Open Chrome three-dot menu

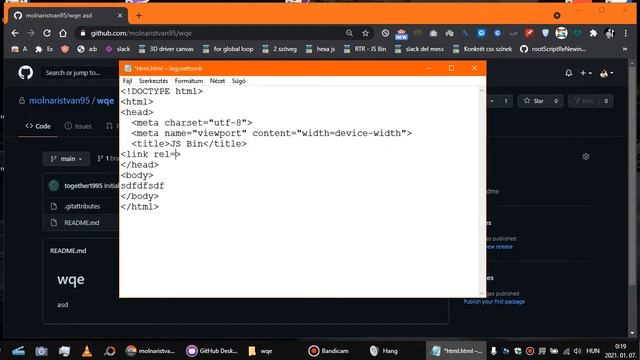click(x=625, y=33)
